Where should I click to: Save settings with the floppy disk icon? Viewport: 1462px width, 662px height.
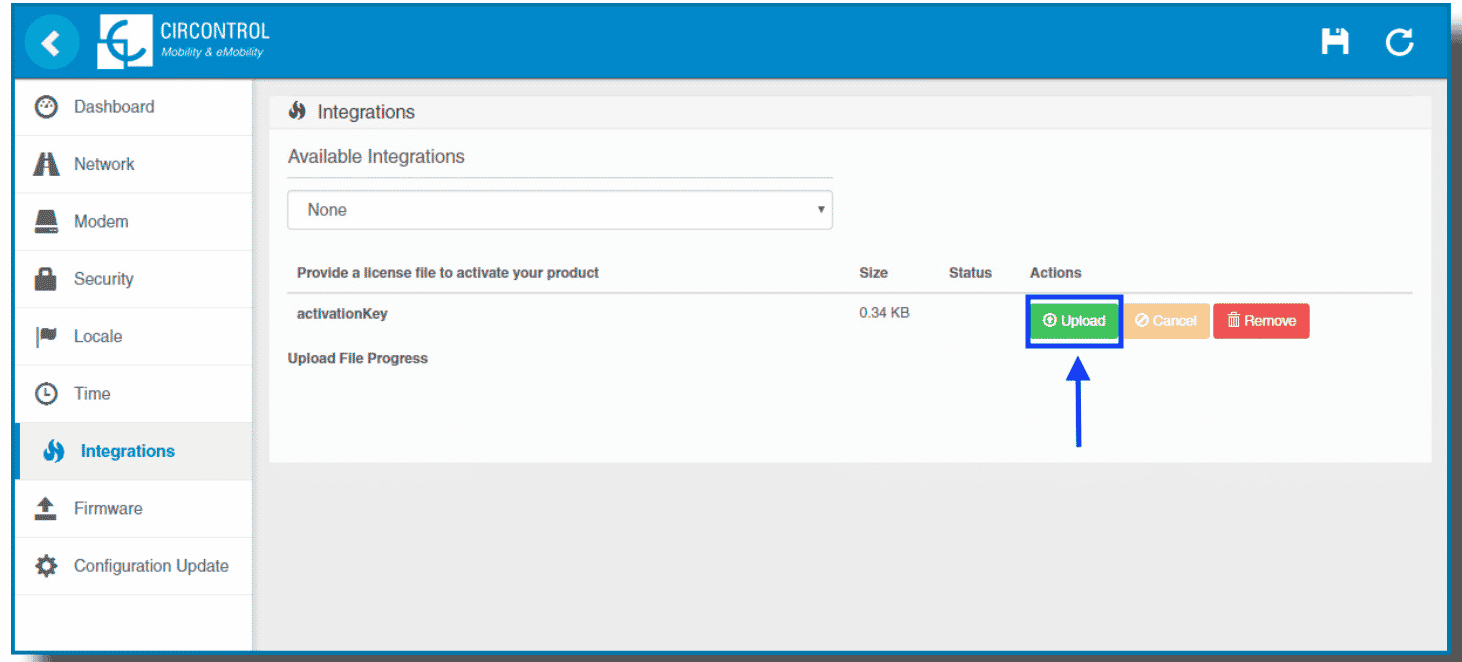pos(1335,42)
